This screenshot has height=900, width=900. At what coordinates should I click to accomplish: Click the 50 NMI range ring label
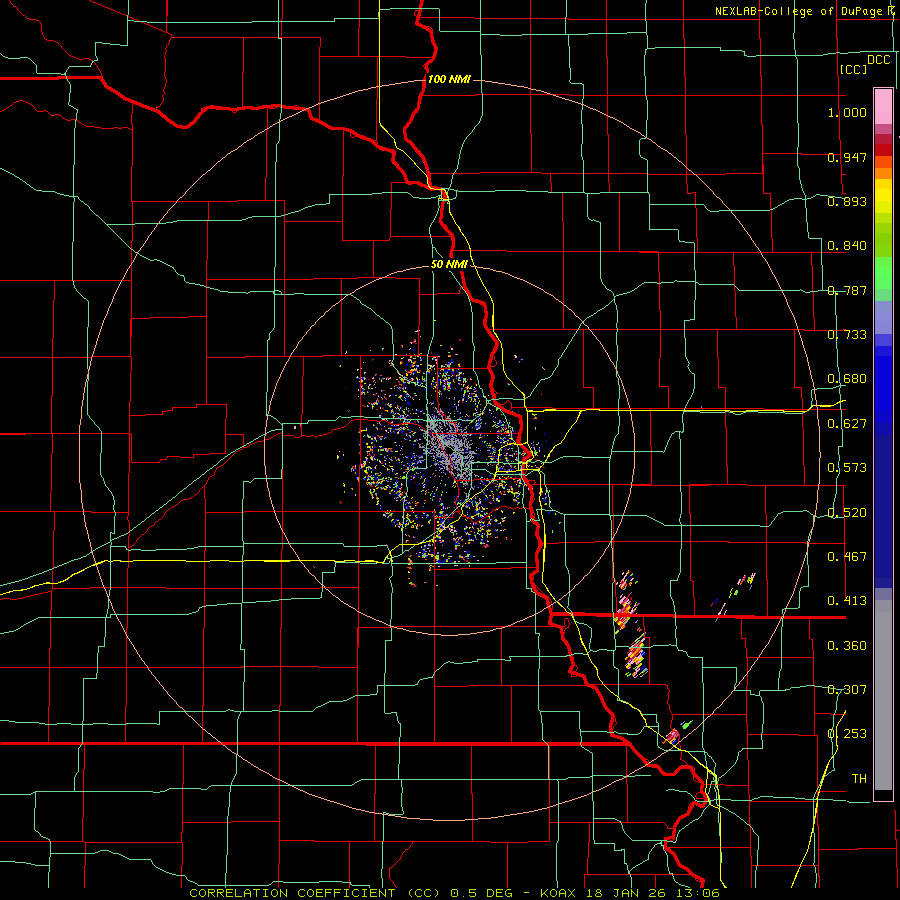449,265
